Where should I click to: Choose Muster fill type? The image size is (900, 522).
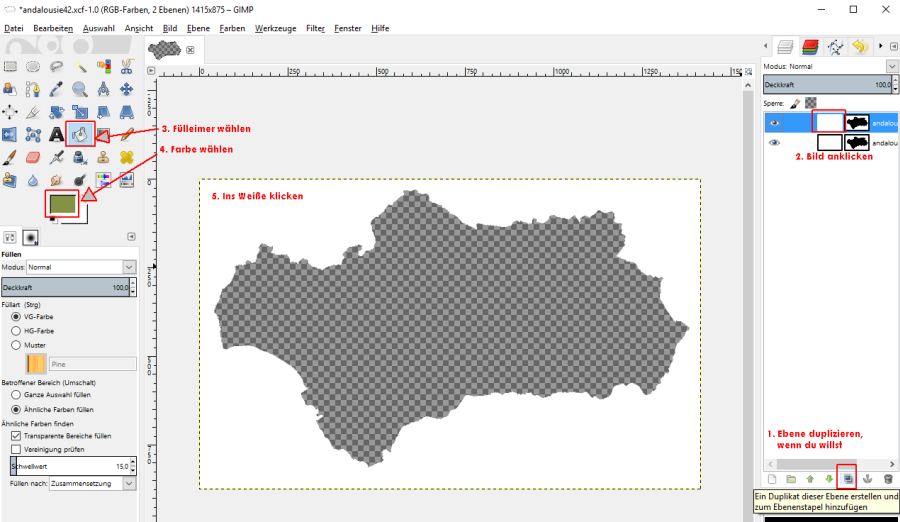tap(16, 345)
